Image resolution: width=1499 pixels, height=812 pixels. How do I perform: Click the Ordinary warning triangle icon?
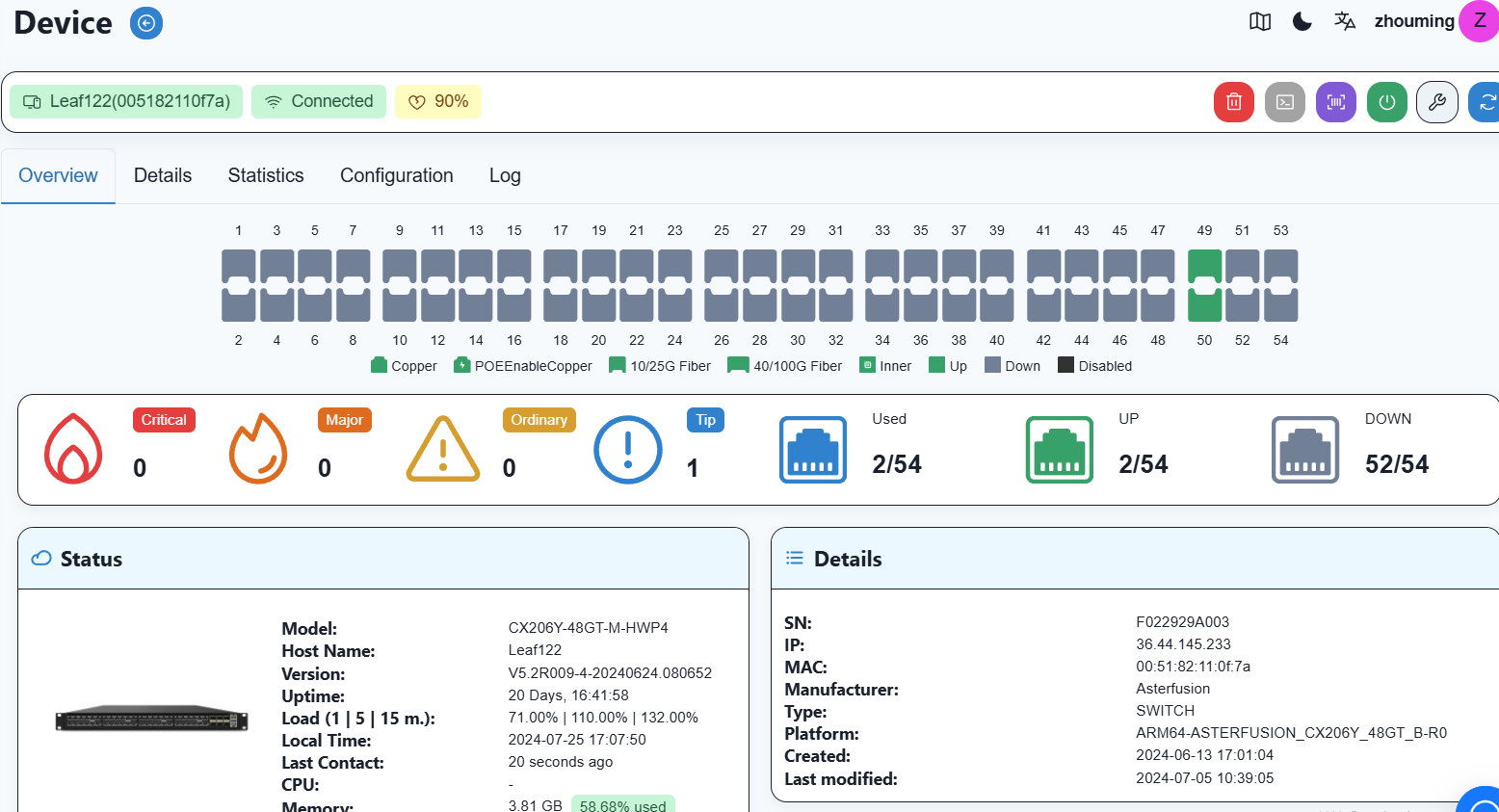443,449
